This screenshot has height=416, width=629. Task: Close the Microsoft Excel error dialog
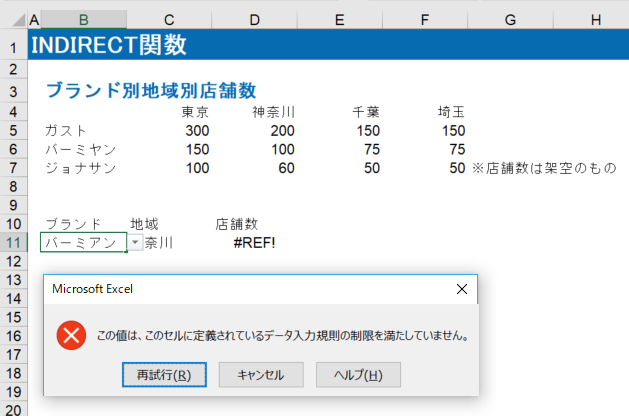click(x=461, y=289)
